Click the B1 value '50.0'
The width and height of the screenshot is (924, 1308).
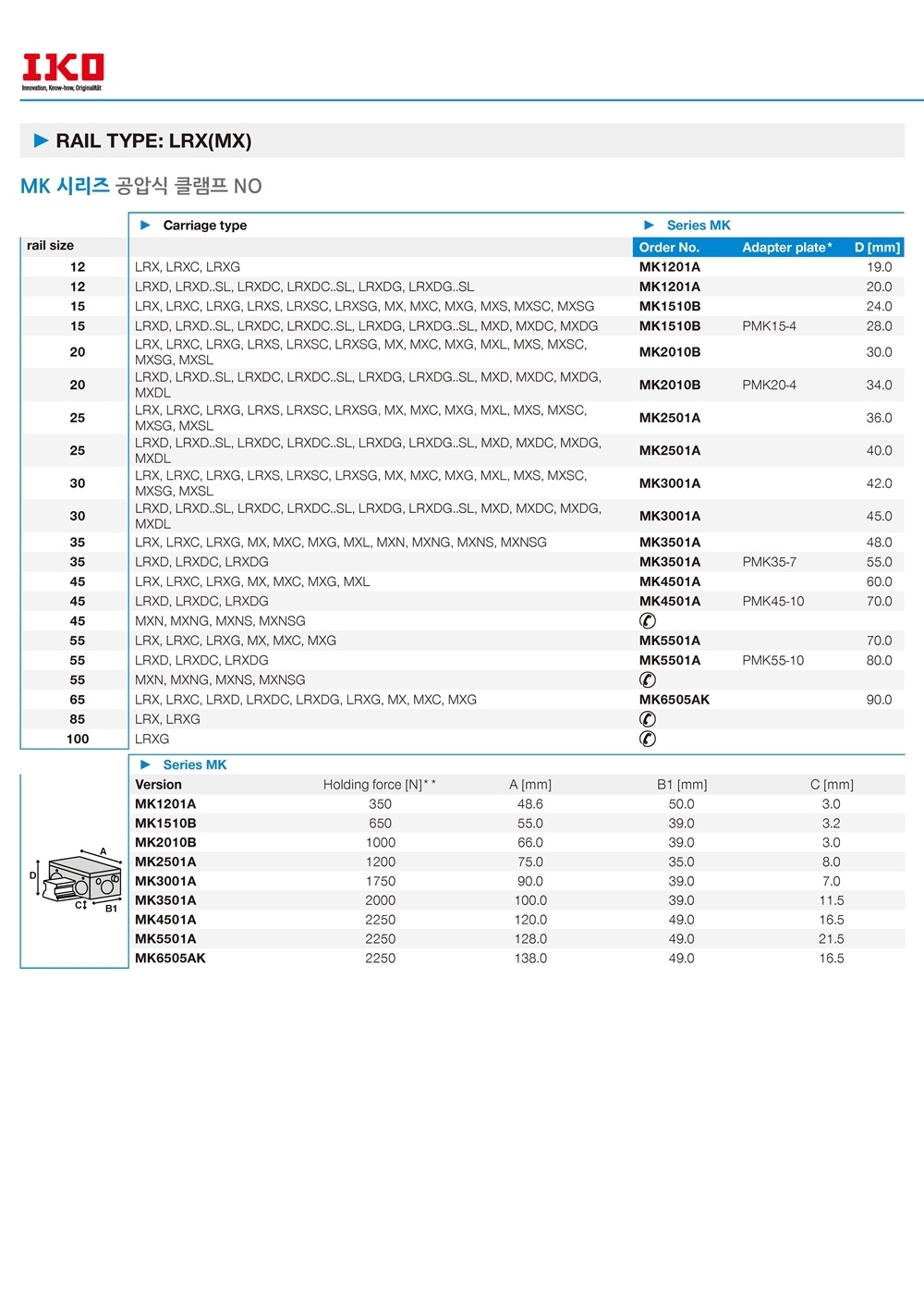point(682,804)
